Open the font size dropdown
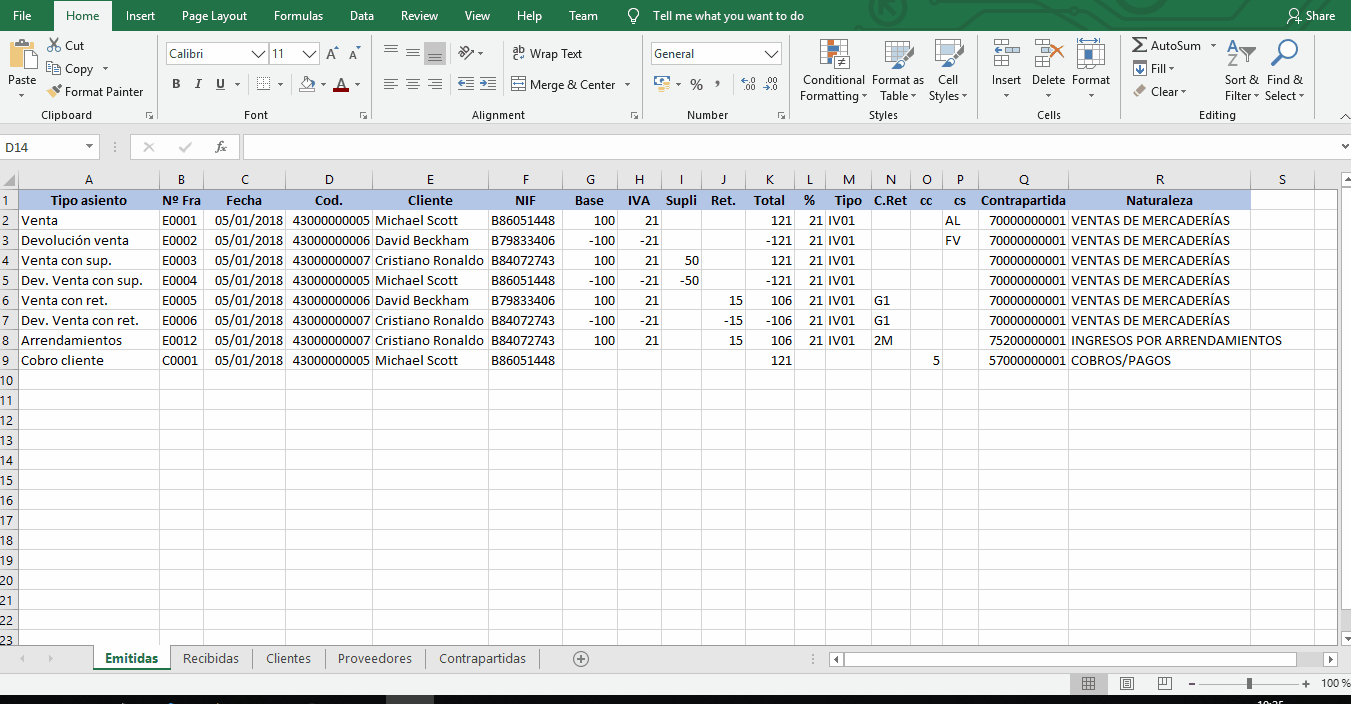The image size is (1351, 704). [x=310, y=54]
